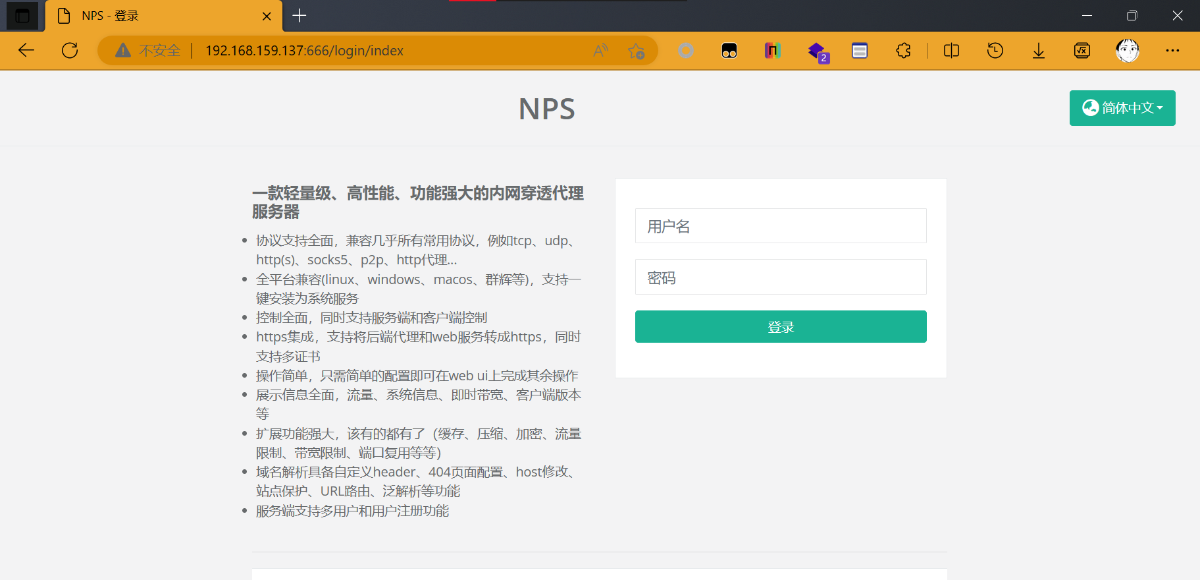Add this page to favorites
The height and width of the screenshot is (580, 1200).
click(636, 51)
